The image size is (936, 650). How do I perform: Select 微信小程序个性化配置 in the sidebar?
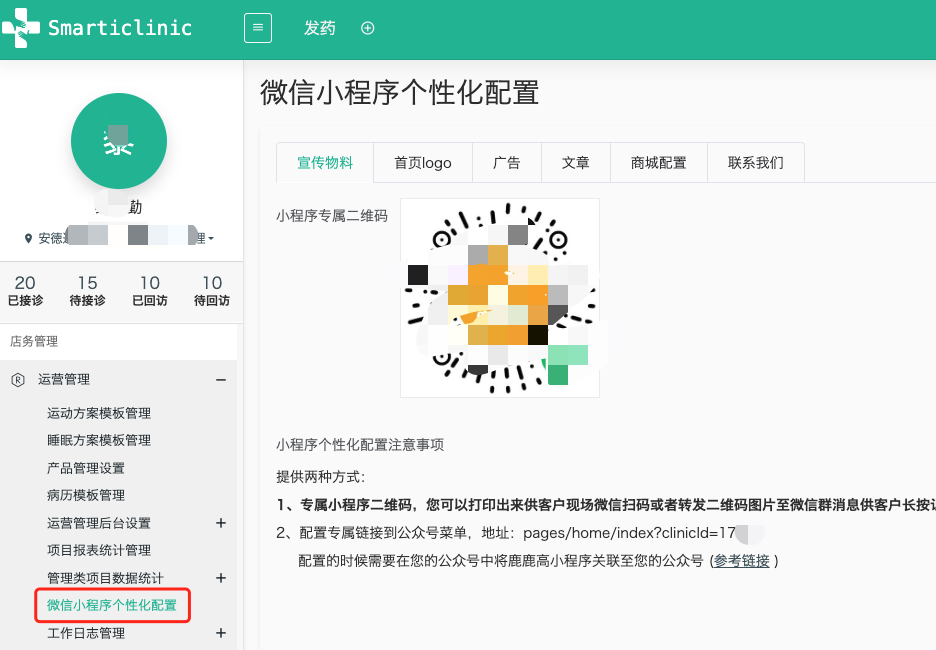(112, 605)
